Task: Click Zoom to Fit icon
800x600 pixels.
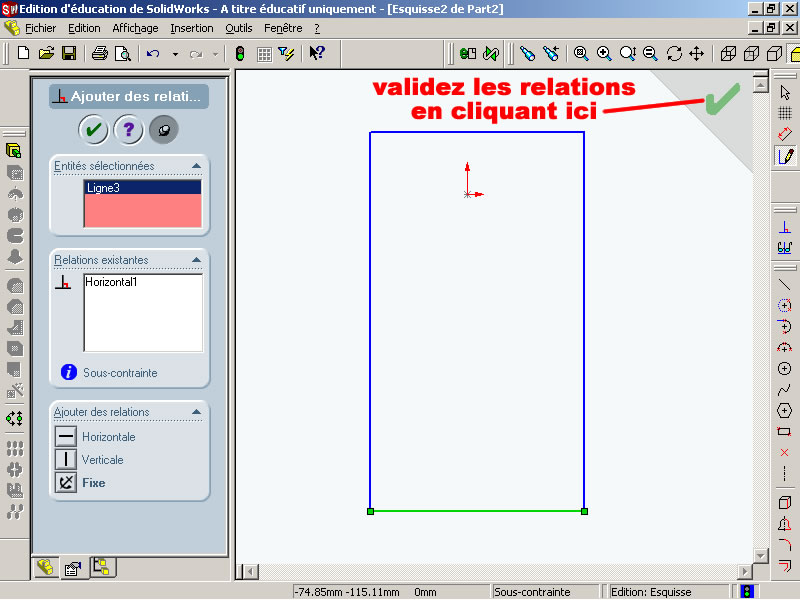Action: (581, 53)
